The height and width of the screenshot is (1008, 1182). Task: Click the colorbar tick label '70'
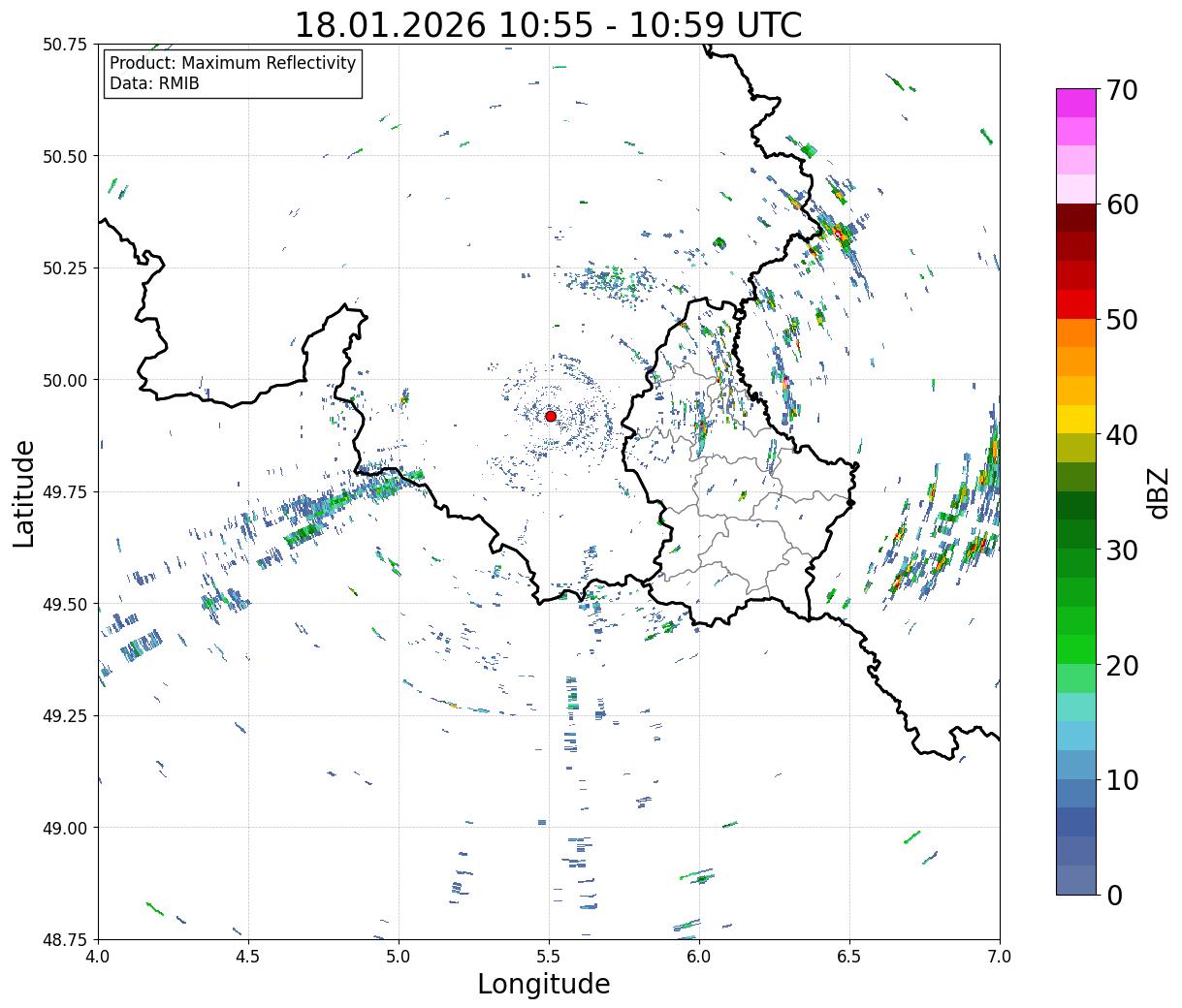(x=1121, y=90)
